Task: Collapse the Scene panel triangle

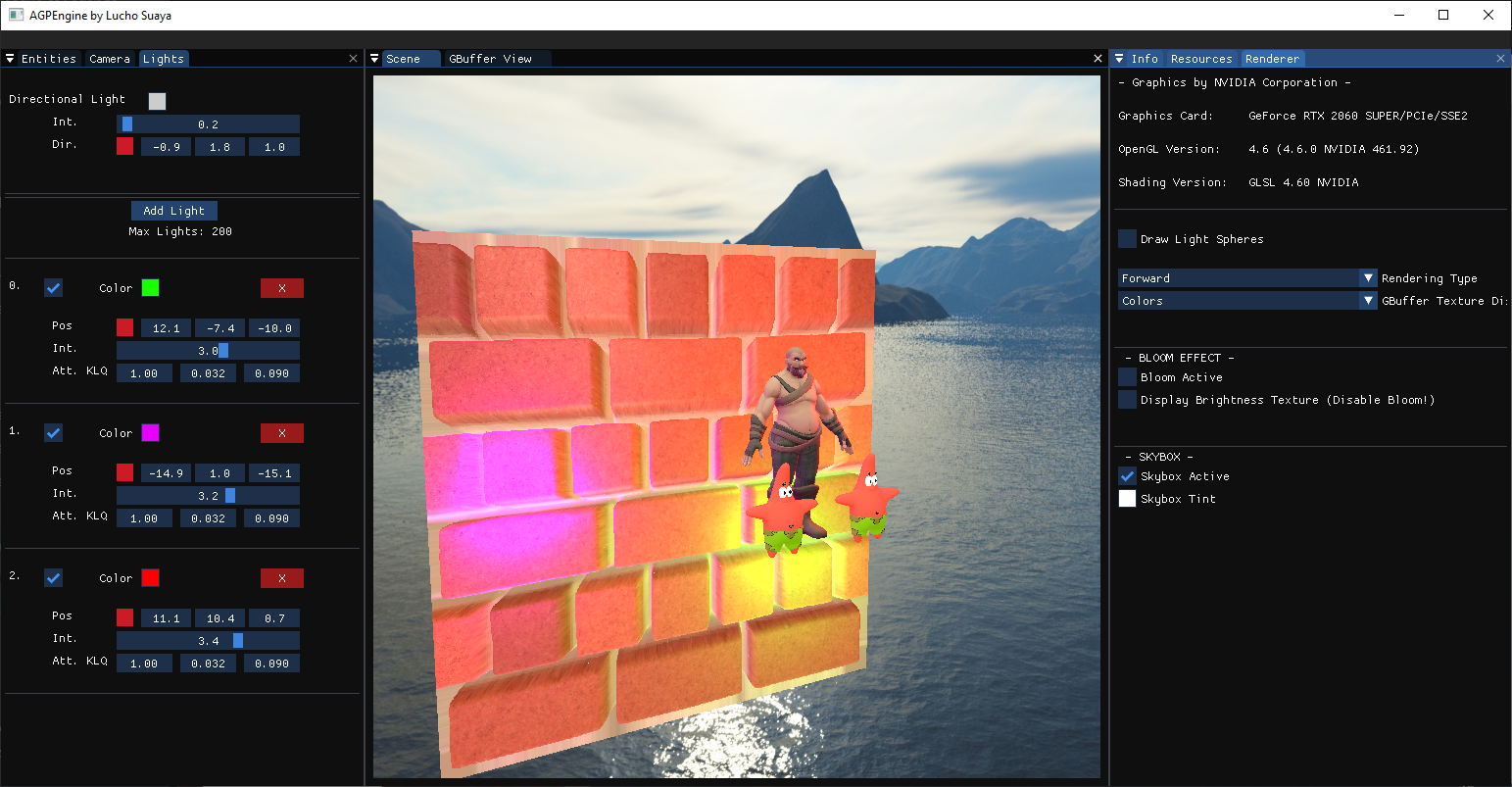Action: click(x=374, y=59)
